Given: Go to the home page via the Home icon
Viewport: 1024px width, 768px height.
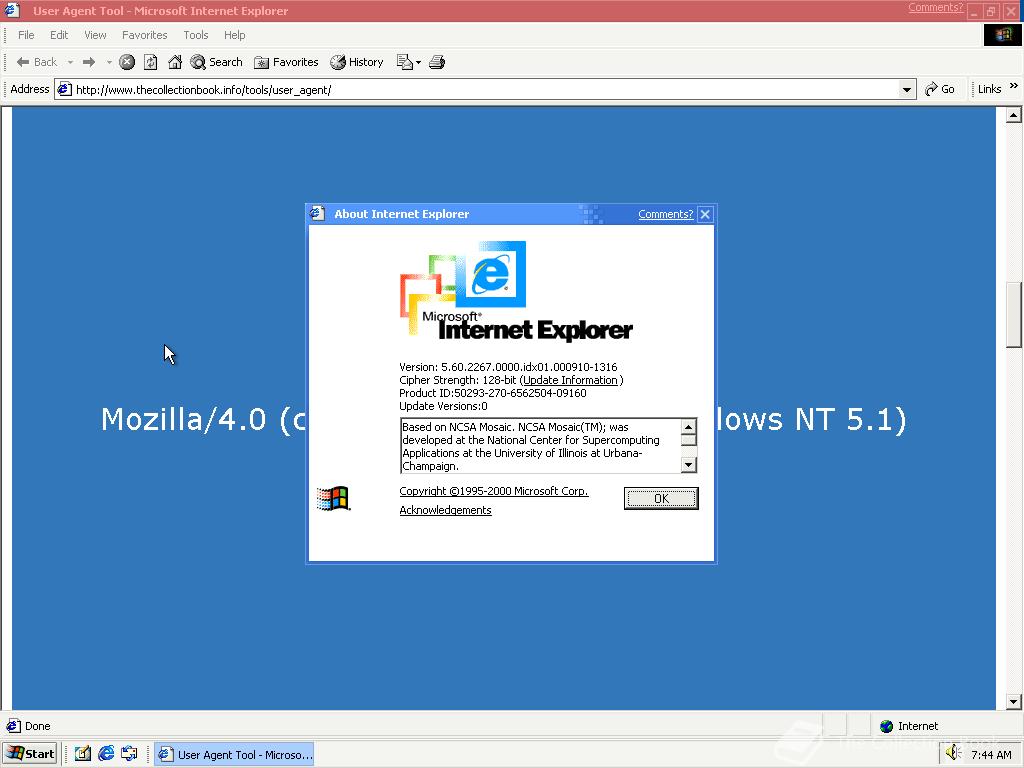Looking at the screenshot, I should (174, 62).
